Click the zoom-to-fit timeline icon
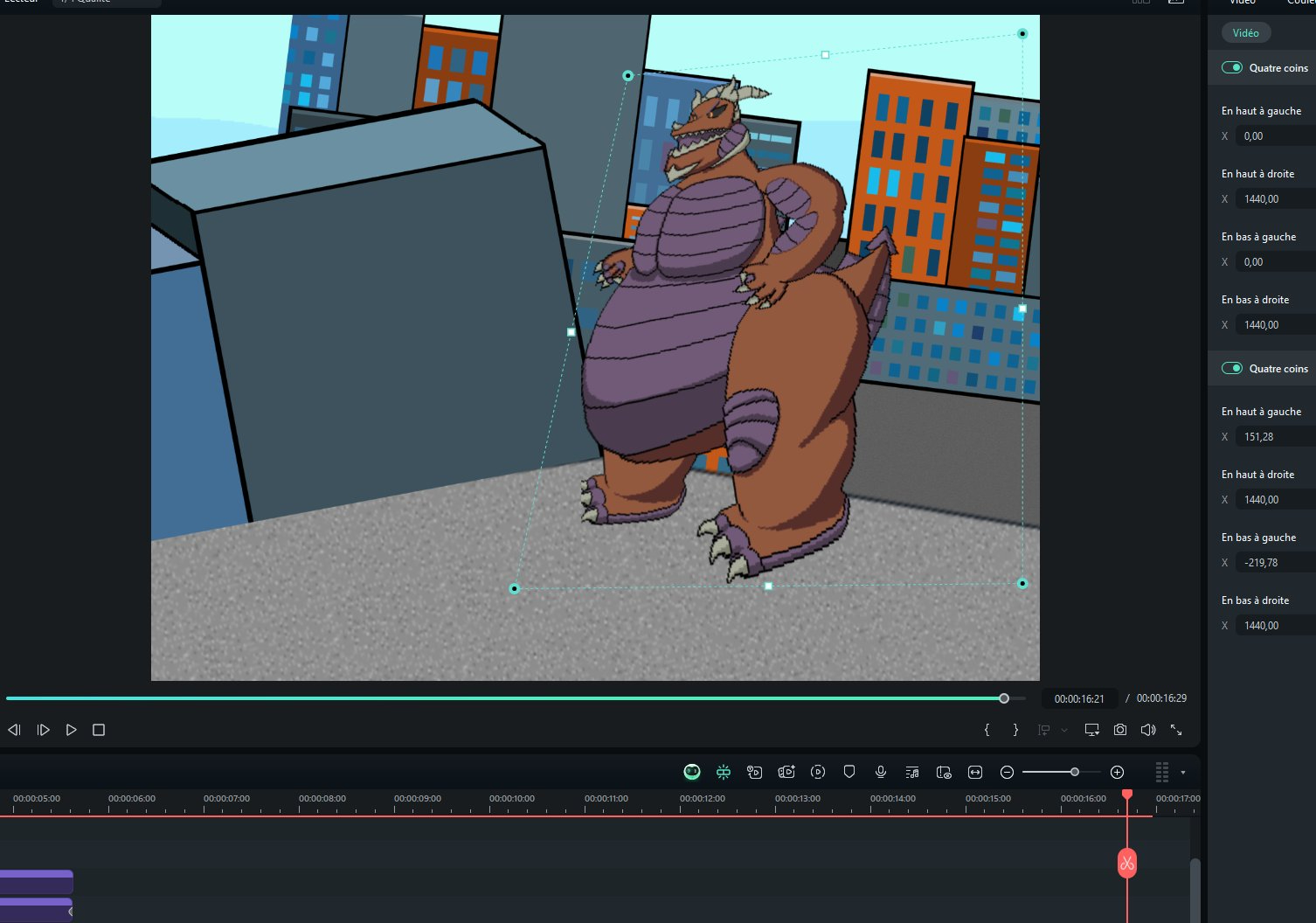1316x923 pixels. click(975, 772)
